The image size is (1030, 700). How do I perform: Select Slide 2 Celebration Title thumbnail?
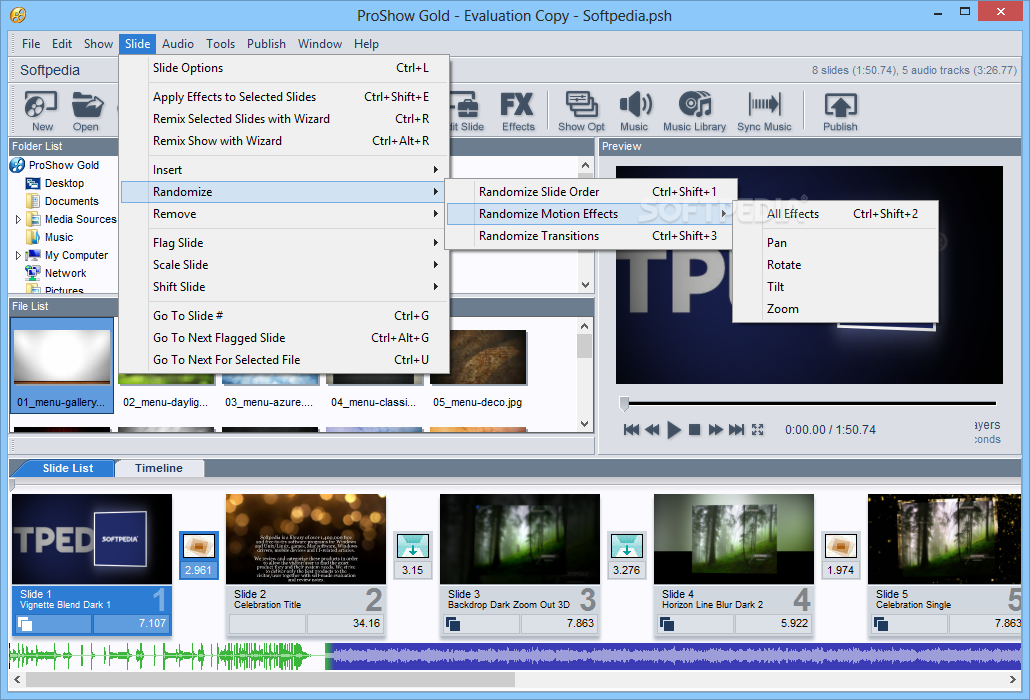pyautogui.click(x=305, y=538)
